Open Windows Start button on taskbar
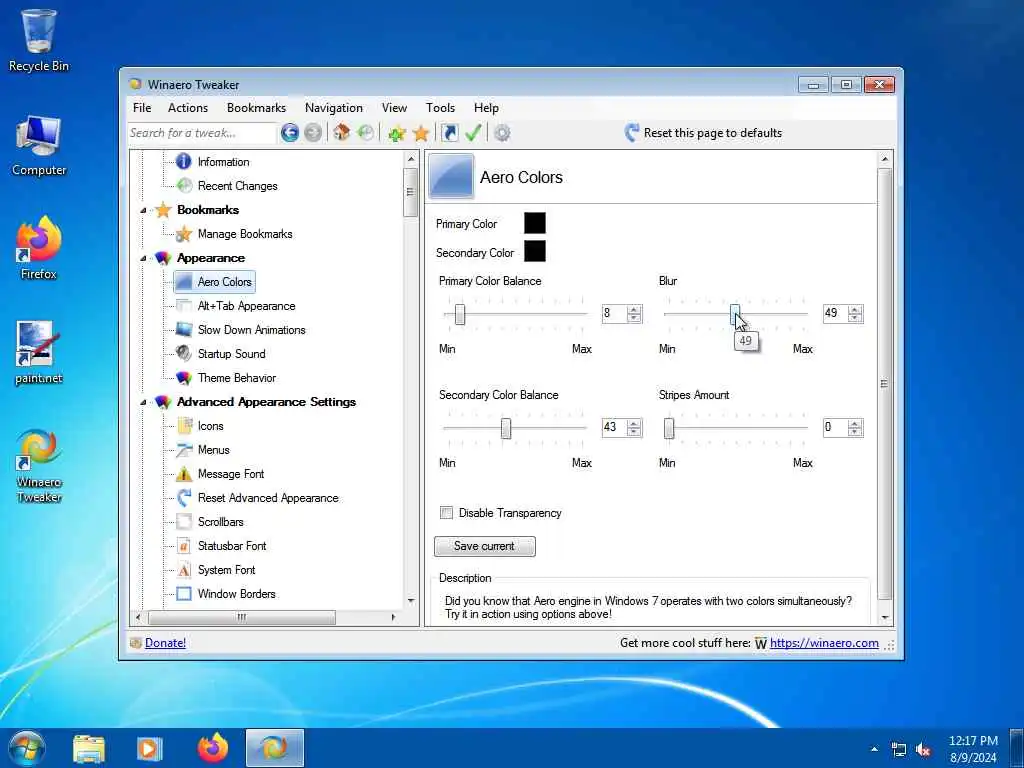Screen dimensions: 1024x768 [x=27, y=748]
